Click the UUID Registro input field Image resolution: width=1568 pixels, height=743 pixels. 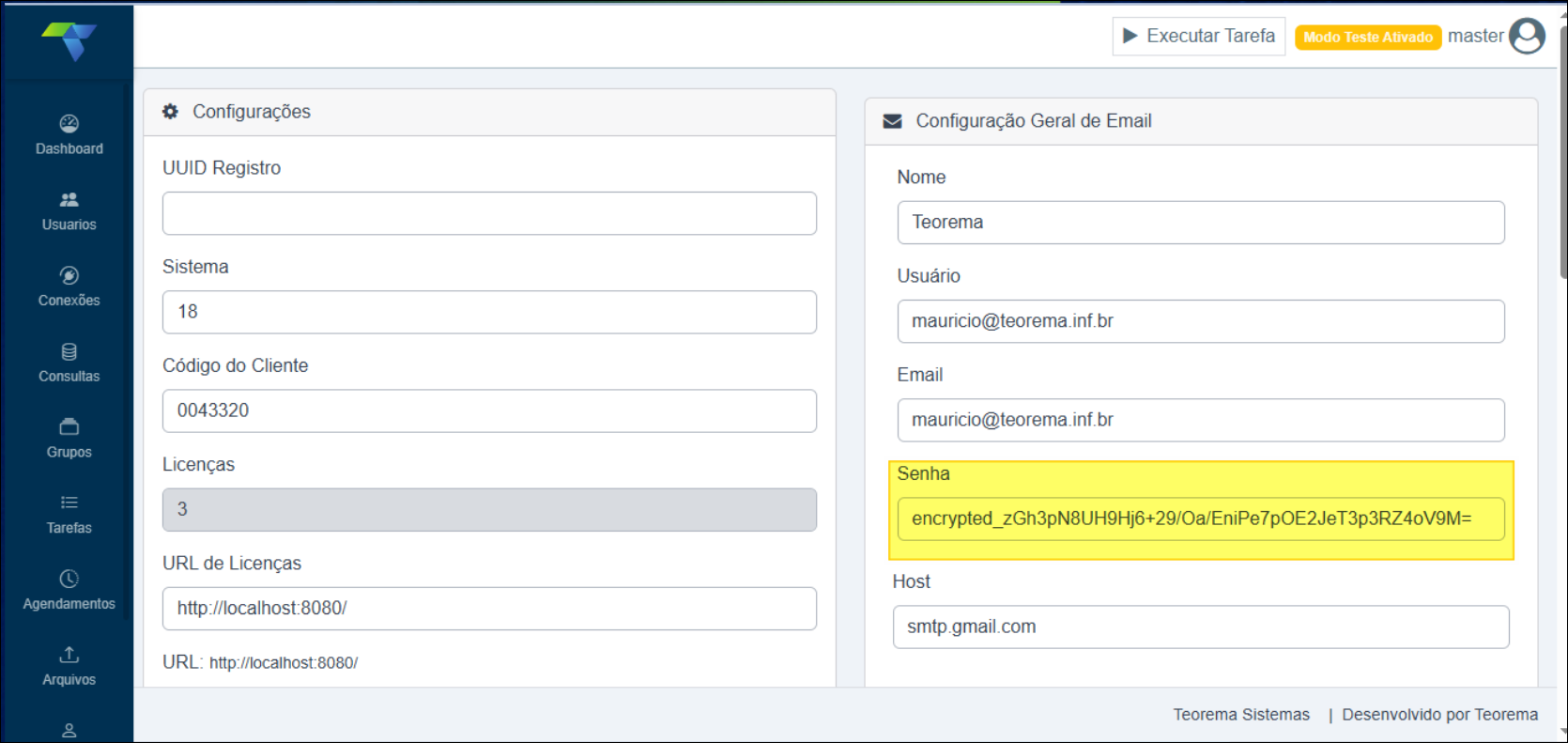tap(488, 213)
